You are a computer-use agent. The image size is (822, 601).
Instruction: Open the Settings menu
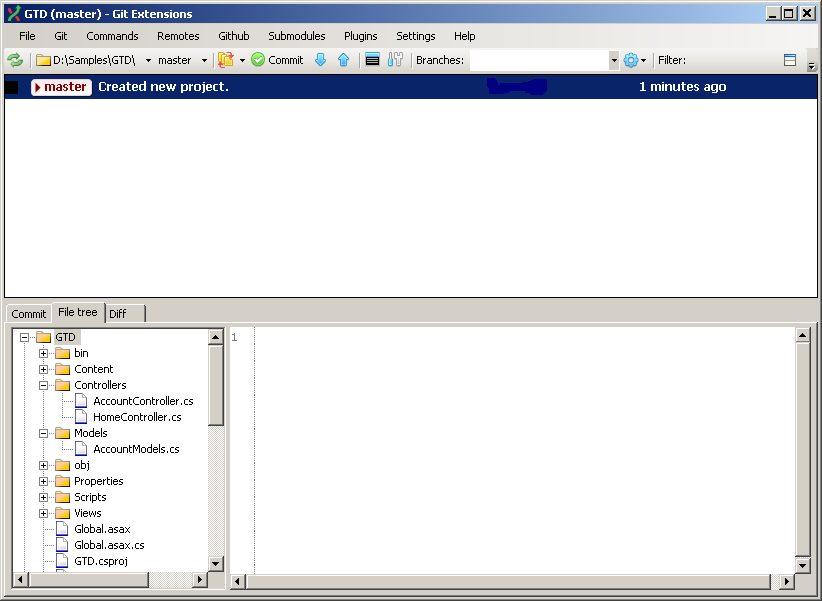pos(416,36)
